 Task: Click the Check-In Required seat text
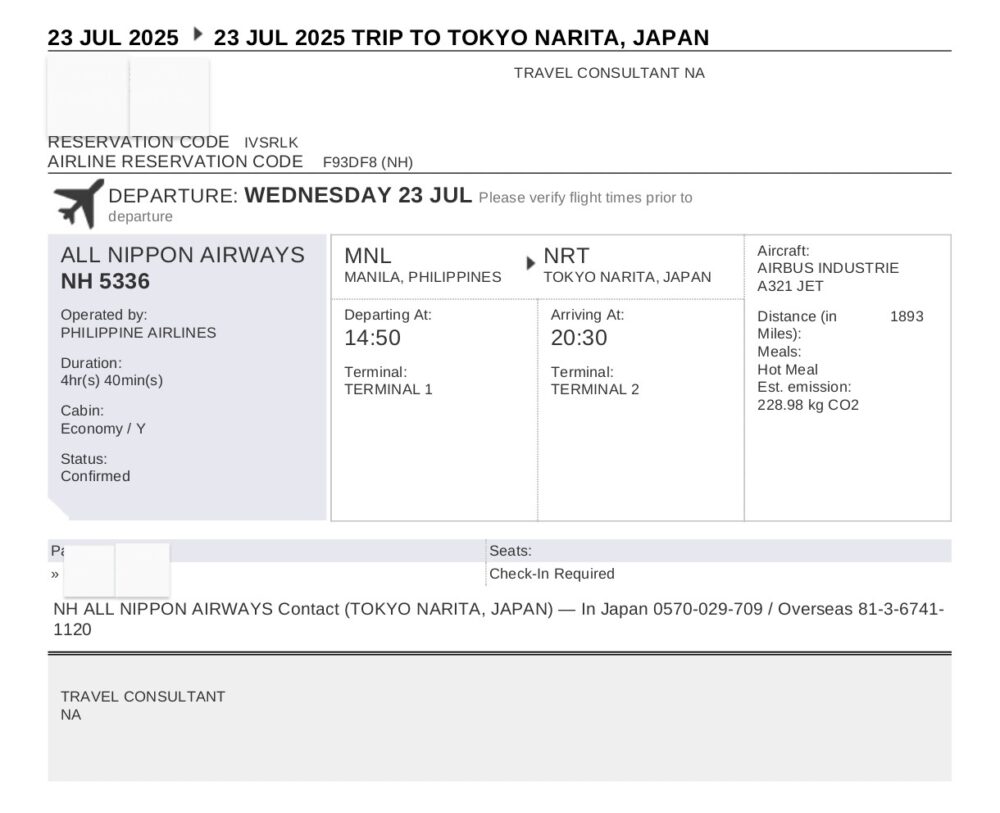coord(552,574)
